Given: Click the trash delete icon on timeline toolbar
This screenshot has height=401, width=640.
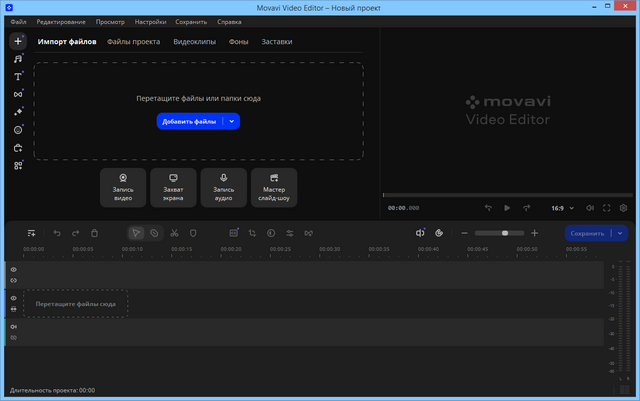Looking at the screenshot, I should pos(94,233).
